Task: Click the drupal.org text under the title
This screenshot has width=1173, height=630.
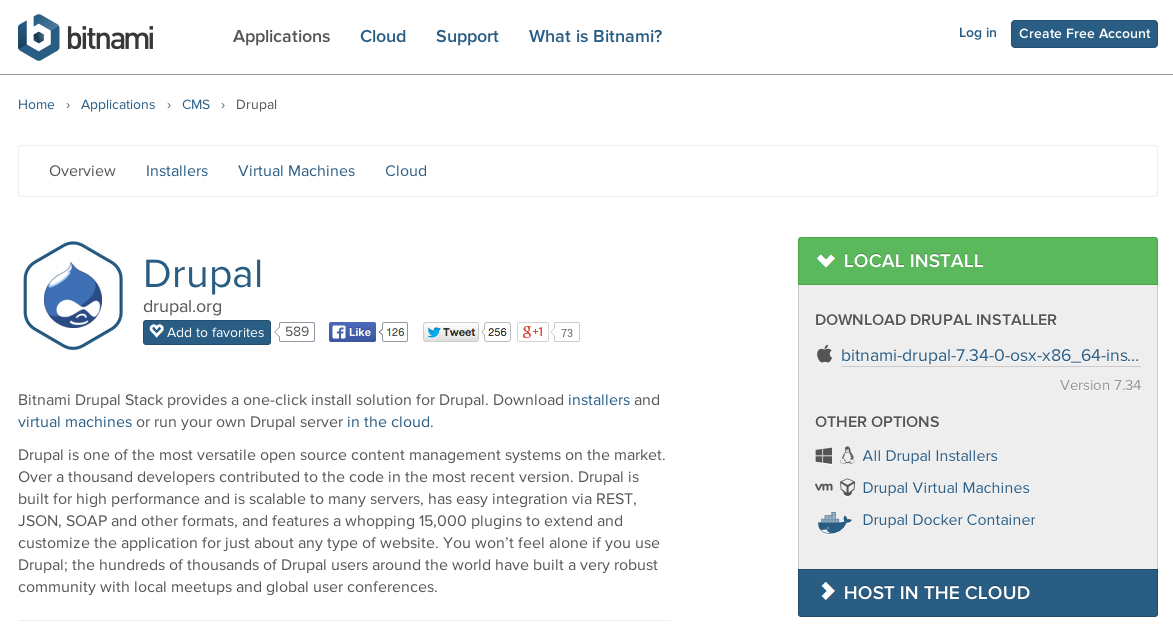Action: click(x=183, y=306)
